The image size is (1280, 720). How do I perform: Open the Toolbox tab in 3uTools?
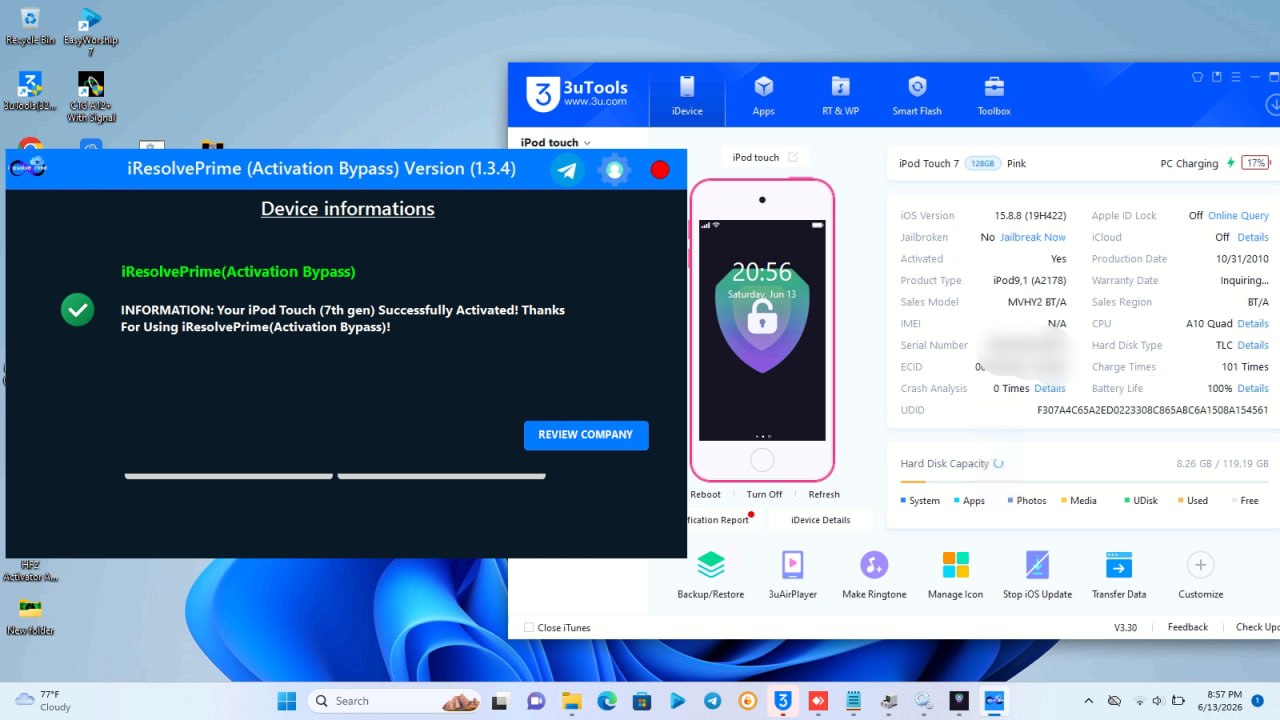(x=994, y=96)
